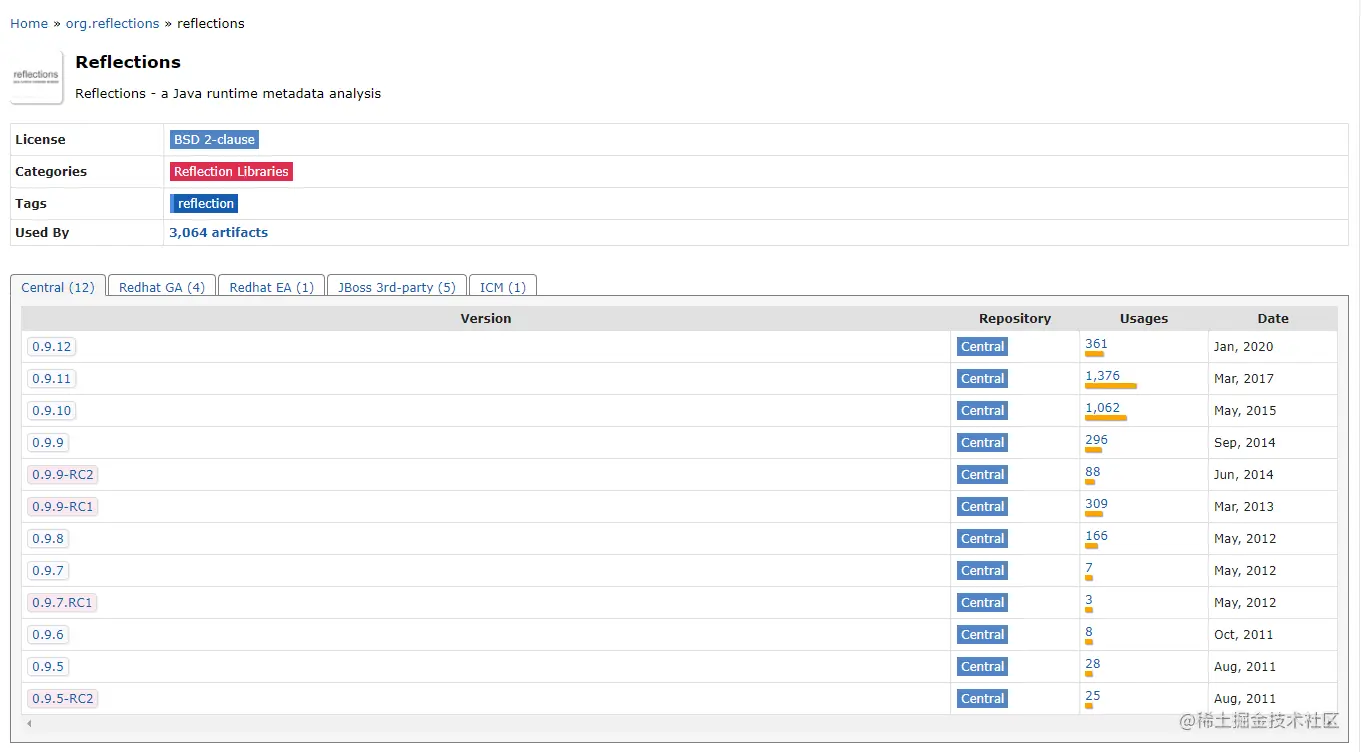The height and width of the screenshot is (752, 1361).
Task: Open 3 usages of 0.9.7.RC1
Action: 1089,600
